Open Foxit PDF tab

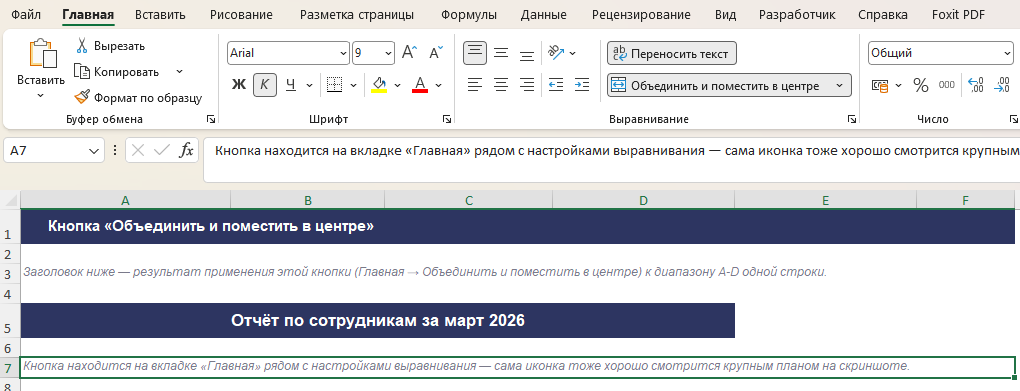tap(958, 14)
